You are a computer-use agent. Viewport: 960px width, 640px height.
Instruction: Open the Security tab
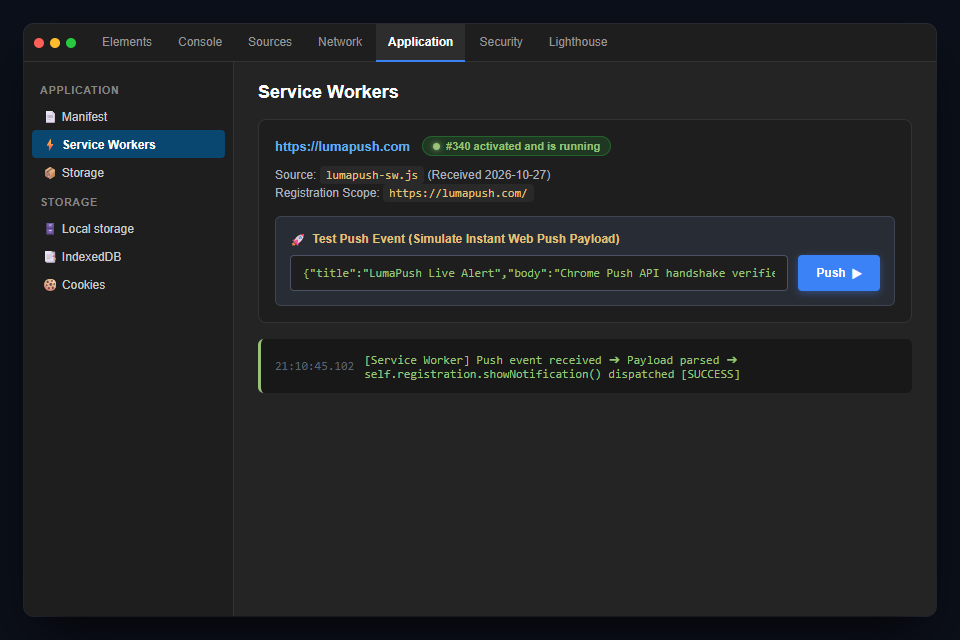501,42
